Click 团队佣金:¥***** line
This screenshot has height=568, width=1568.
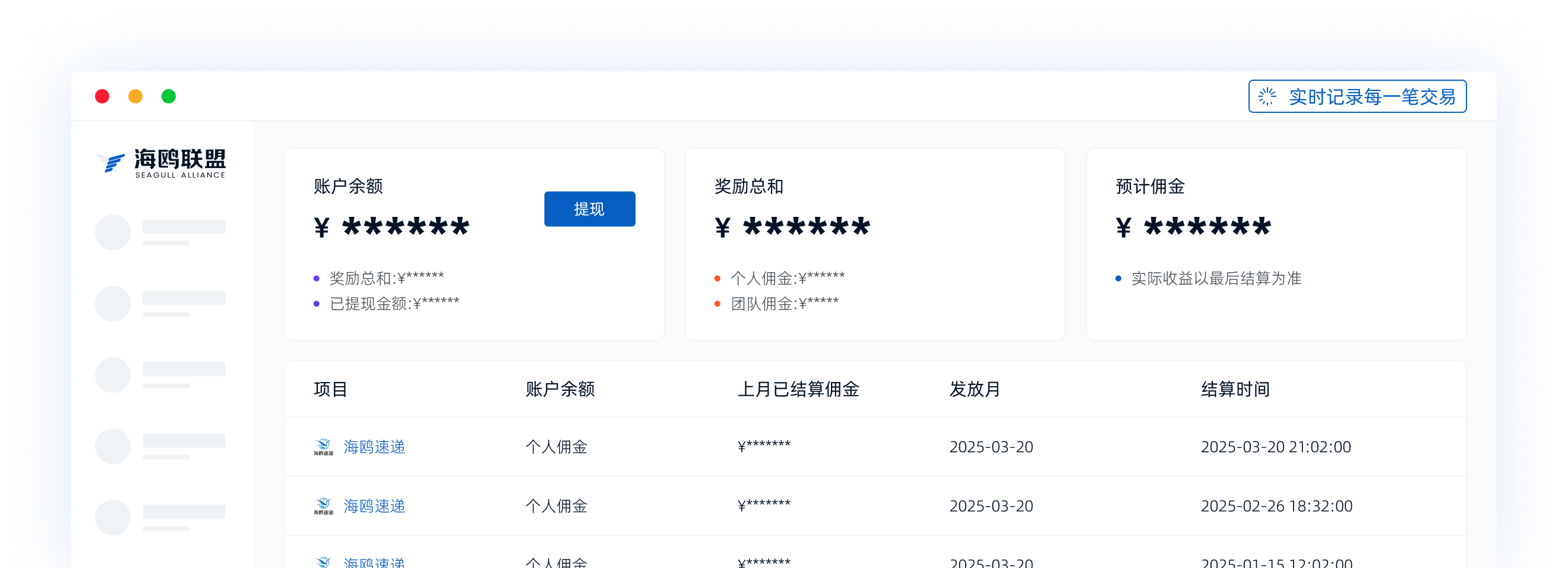785,303
